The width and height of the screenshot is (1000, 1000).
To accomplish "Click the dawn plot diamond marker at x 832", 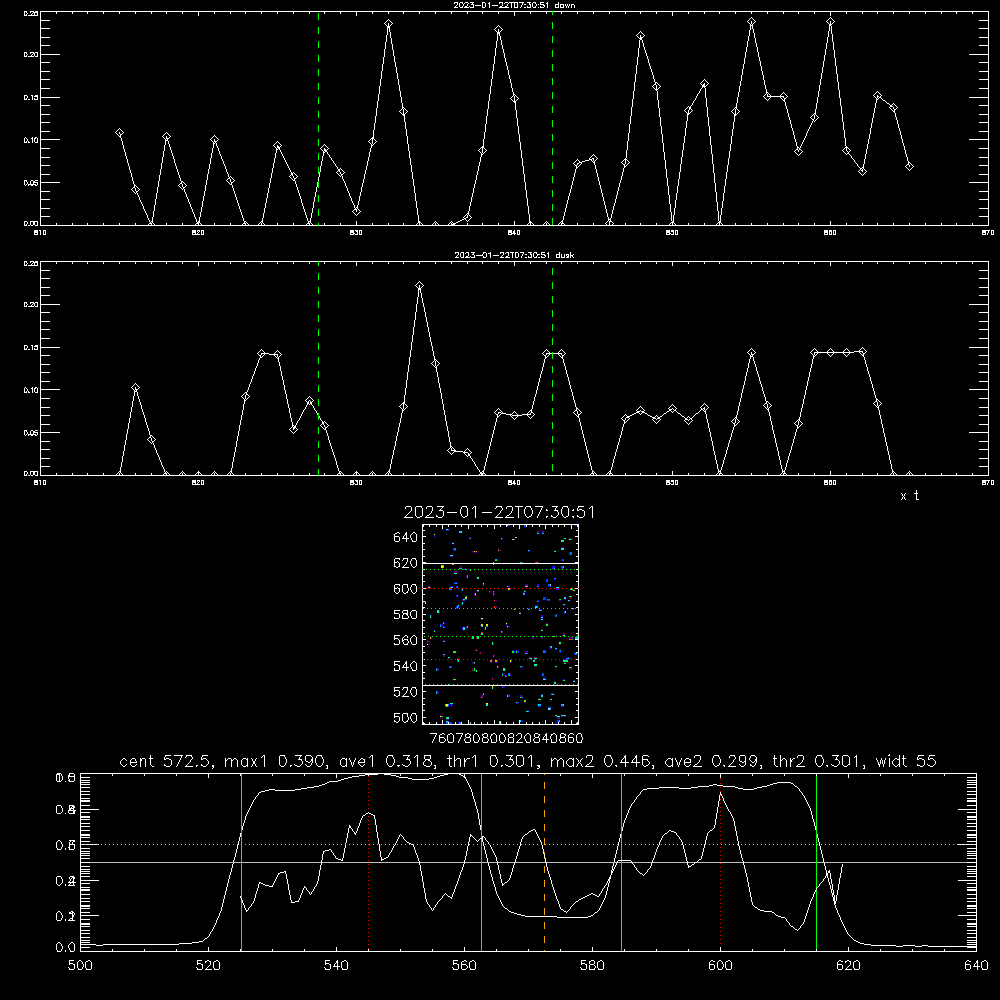I will 388,24.
